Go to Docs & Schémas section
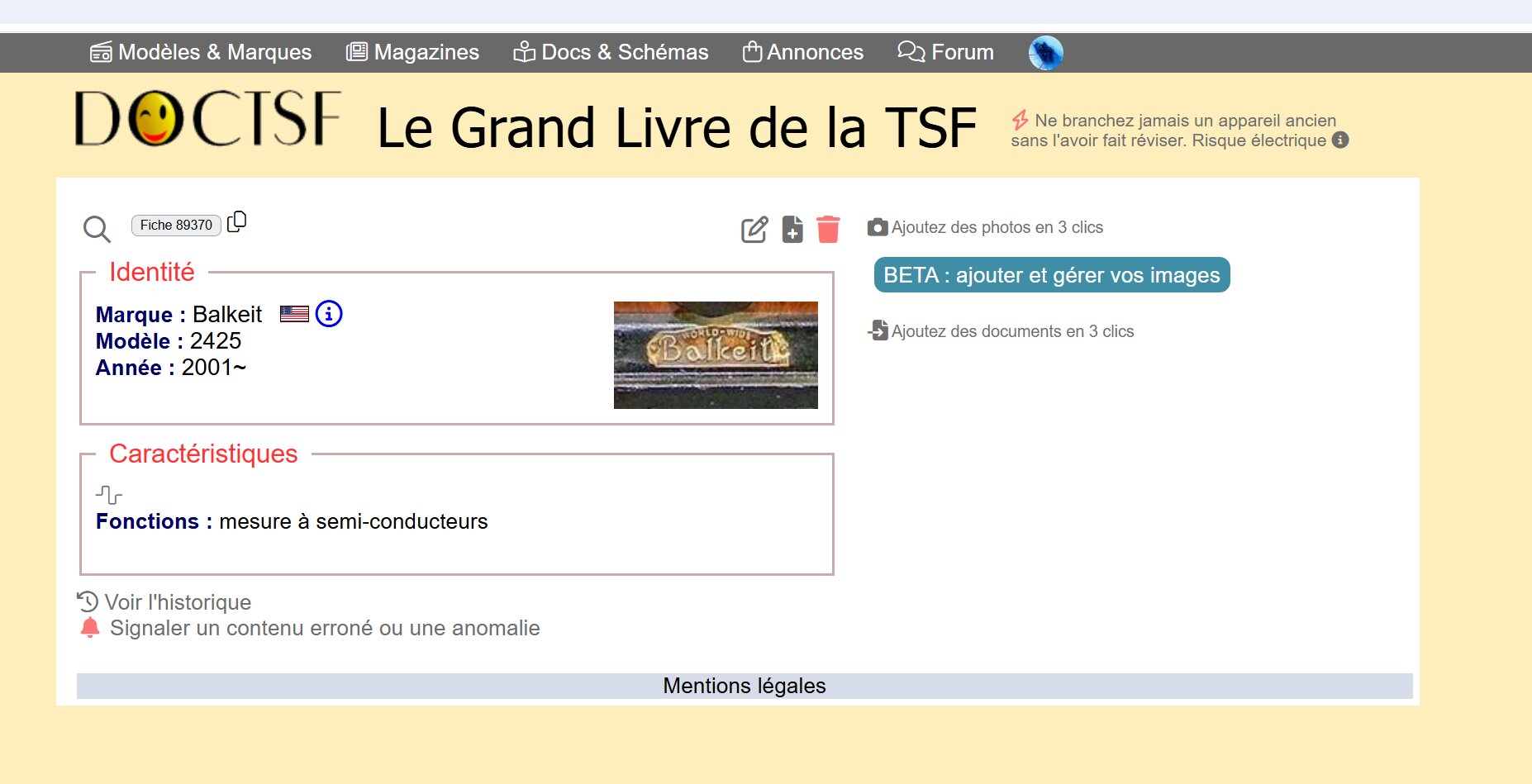The height and width of the screenshot is (784, 1532). click(x=611, y=52)
